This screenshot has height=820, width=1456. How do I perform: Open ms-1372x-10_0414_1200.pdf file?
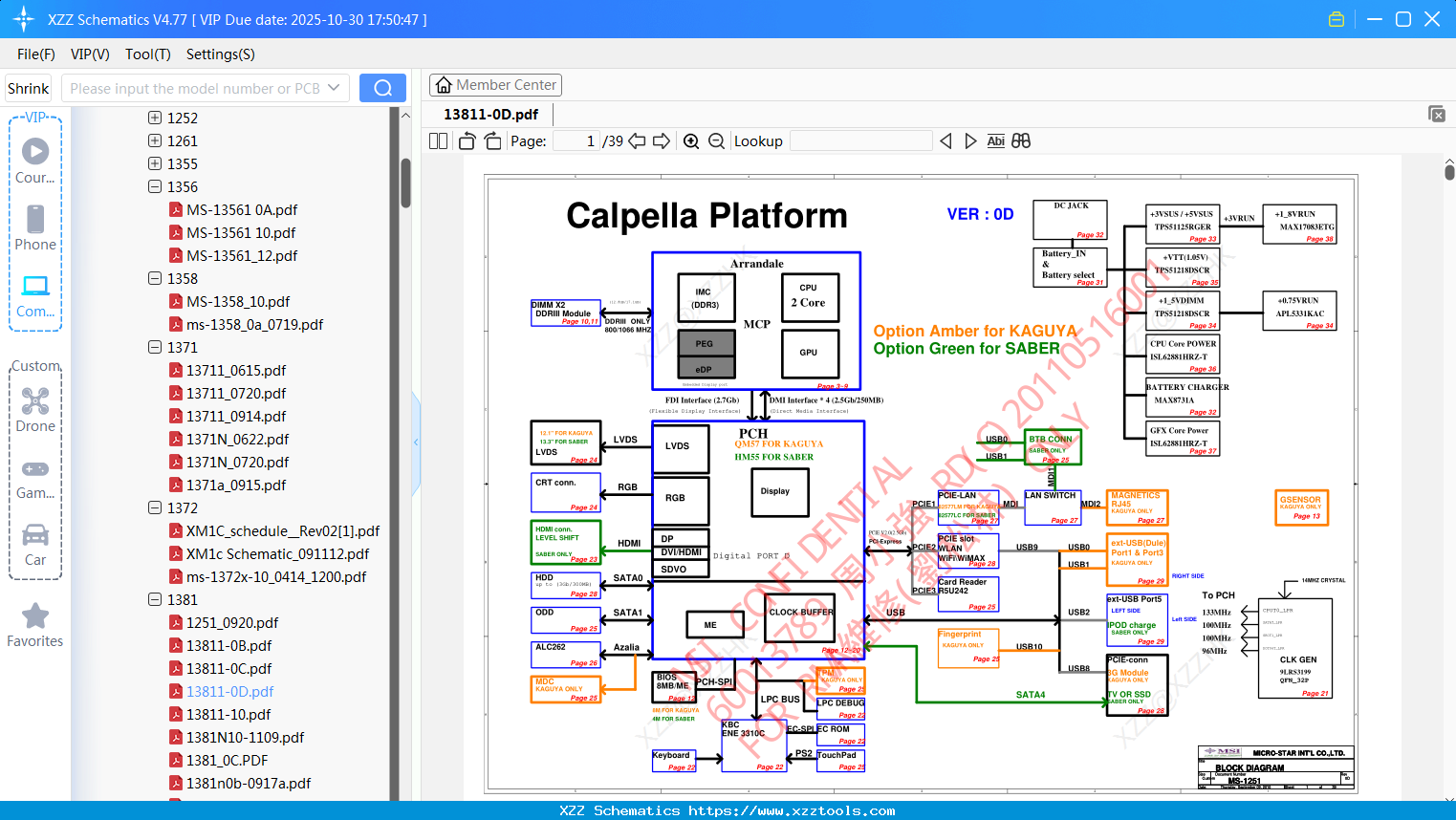[x=276, y=576]
